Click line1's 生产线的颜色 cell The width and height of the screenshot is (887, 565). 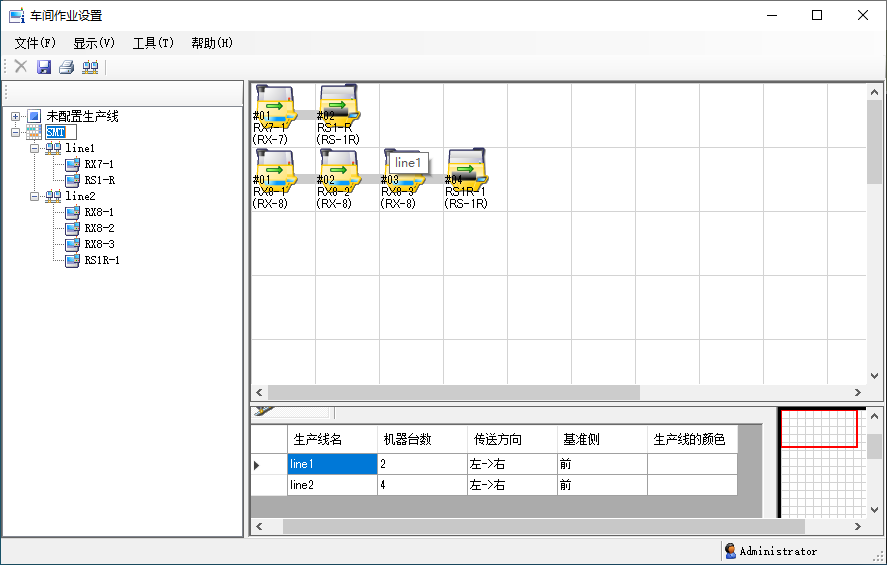point(692,464)
